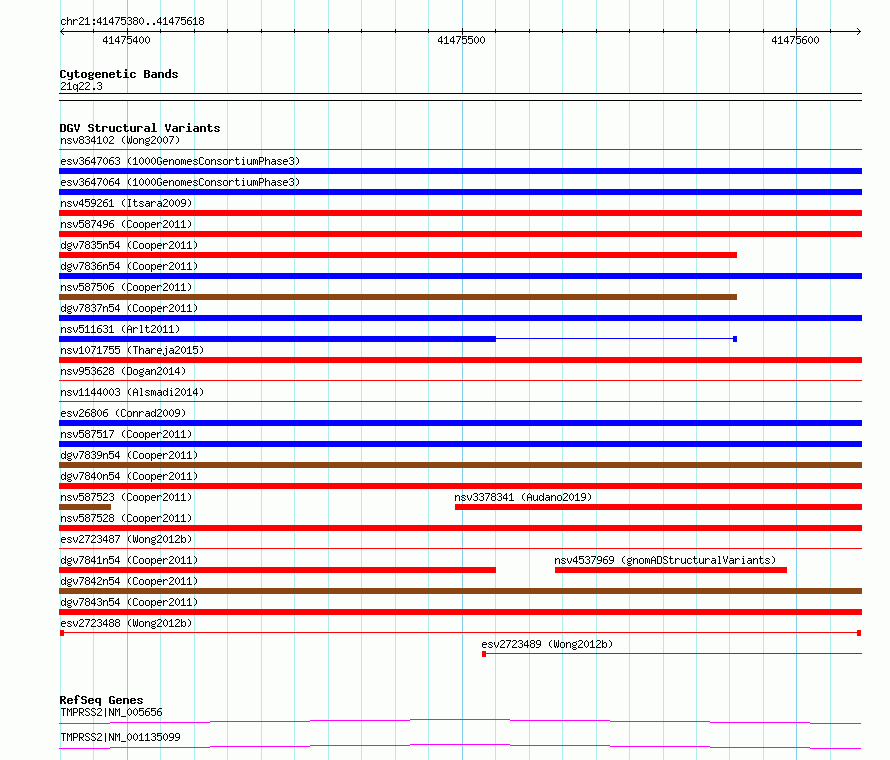
Task: Open the TMPRSS2|NM_005656 transcript label
Action: (x=111, y=712)
